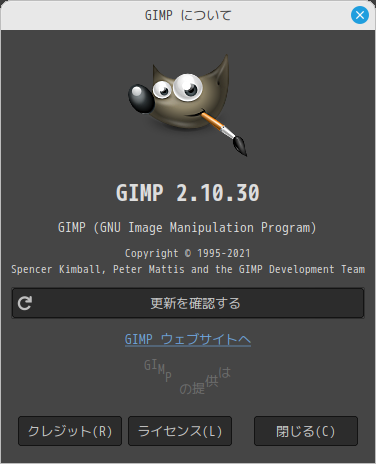
Task: Click the 更新を確認する update check button
Action: pyautogui.click(x=188, y=303)
